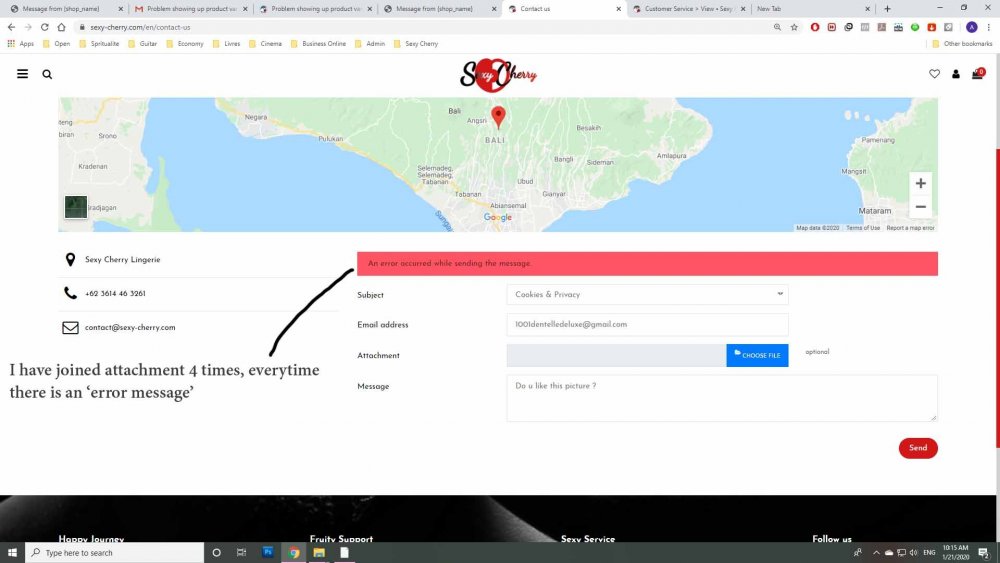The width and height of the screenshot is (1000, 563).
Task: Click the Google logo on map
Action: coord(497,217)
